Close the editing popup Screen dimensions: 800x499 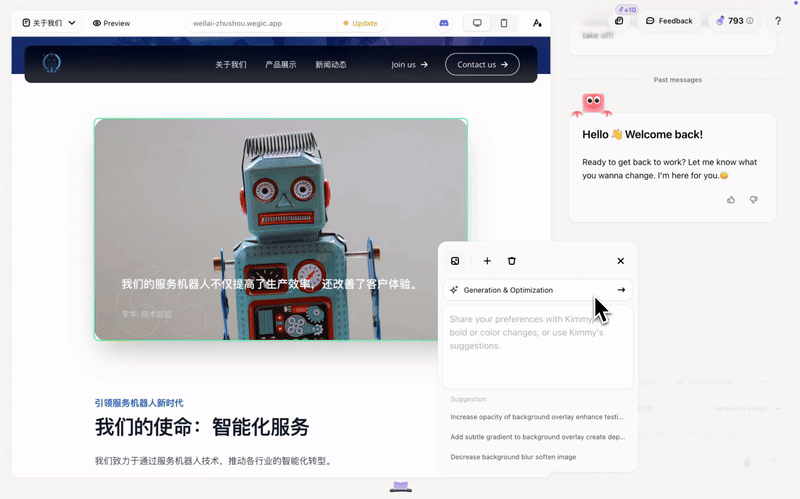(x=620, y=261)
